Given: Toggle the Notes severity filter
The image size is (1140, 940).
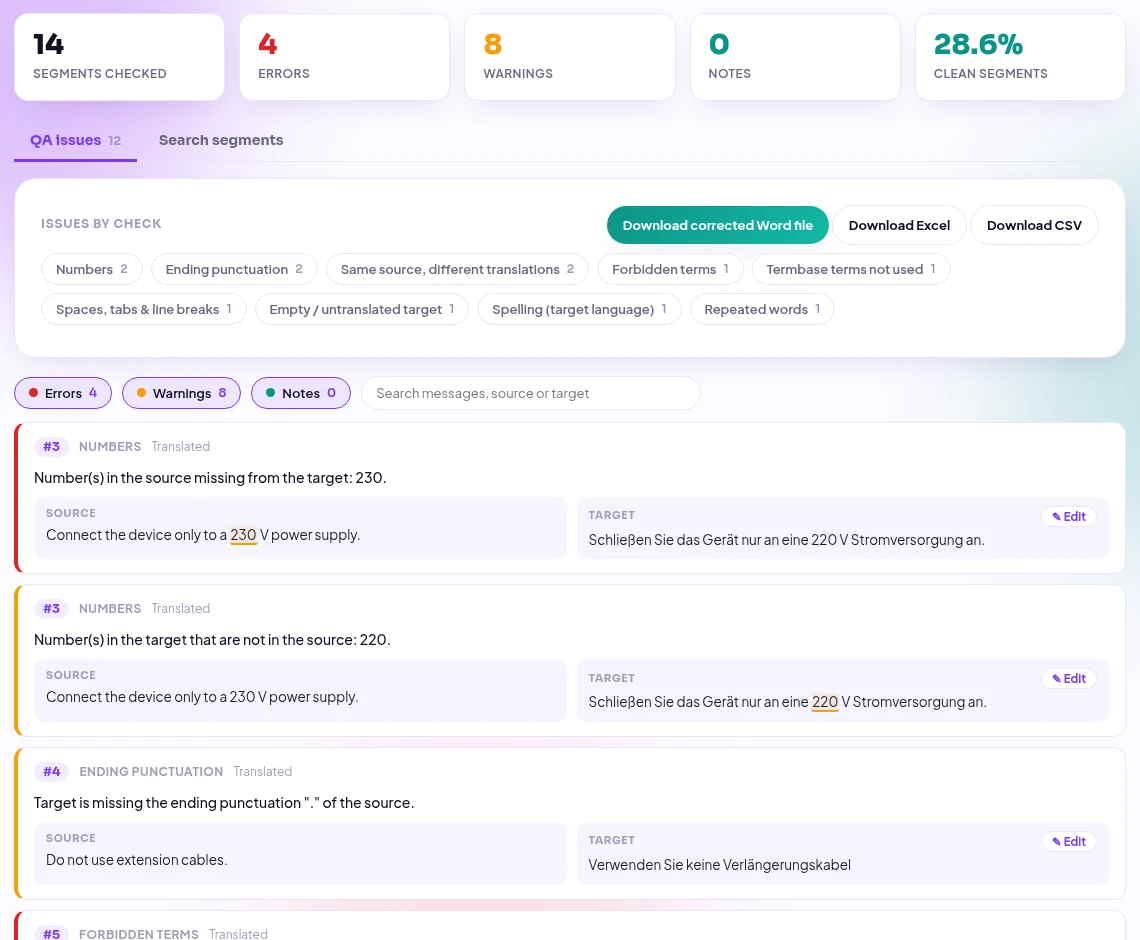Looking at the screenshot, I should (300, 393).
